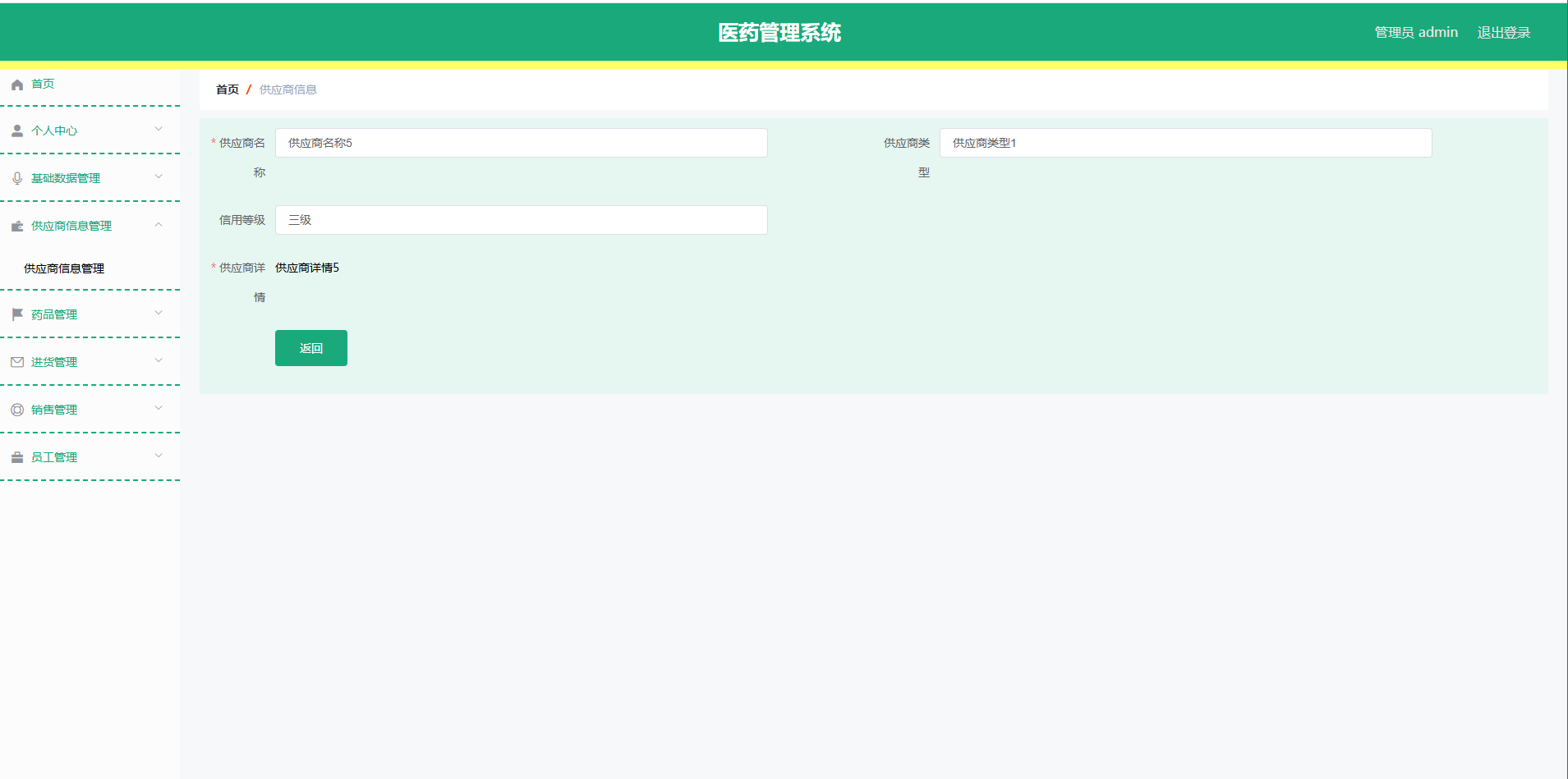Click the chart icon beside 供应商信息管理

coord(16,225)
